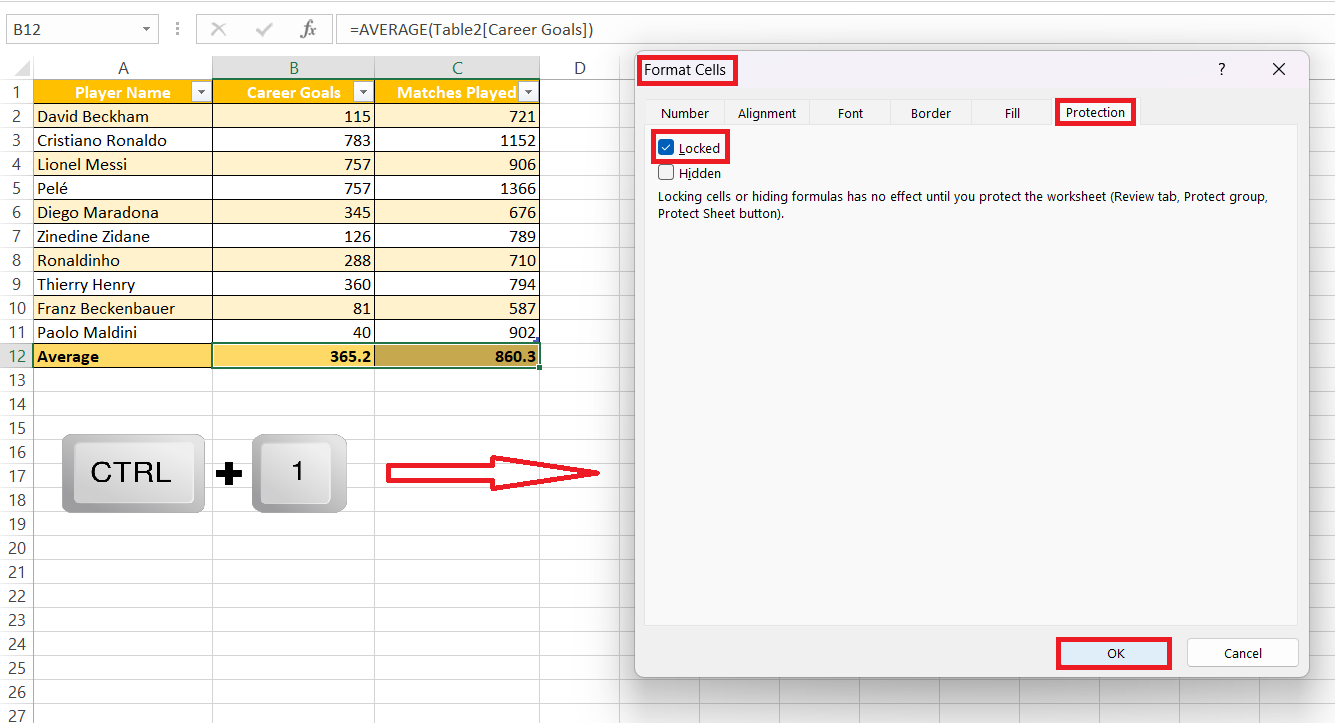Click the Paolo Maldini cell
The width and height of the screenshot is (1335, 723).
point(123,332)
